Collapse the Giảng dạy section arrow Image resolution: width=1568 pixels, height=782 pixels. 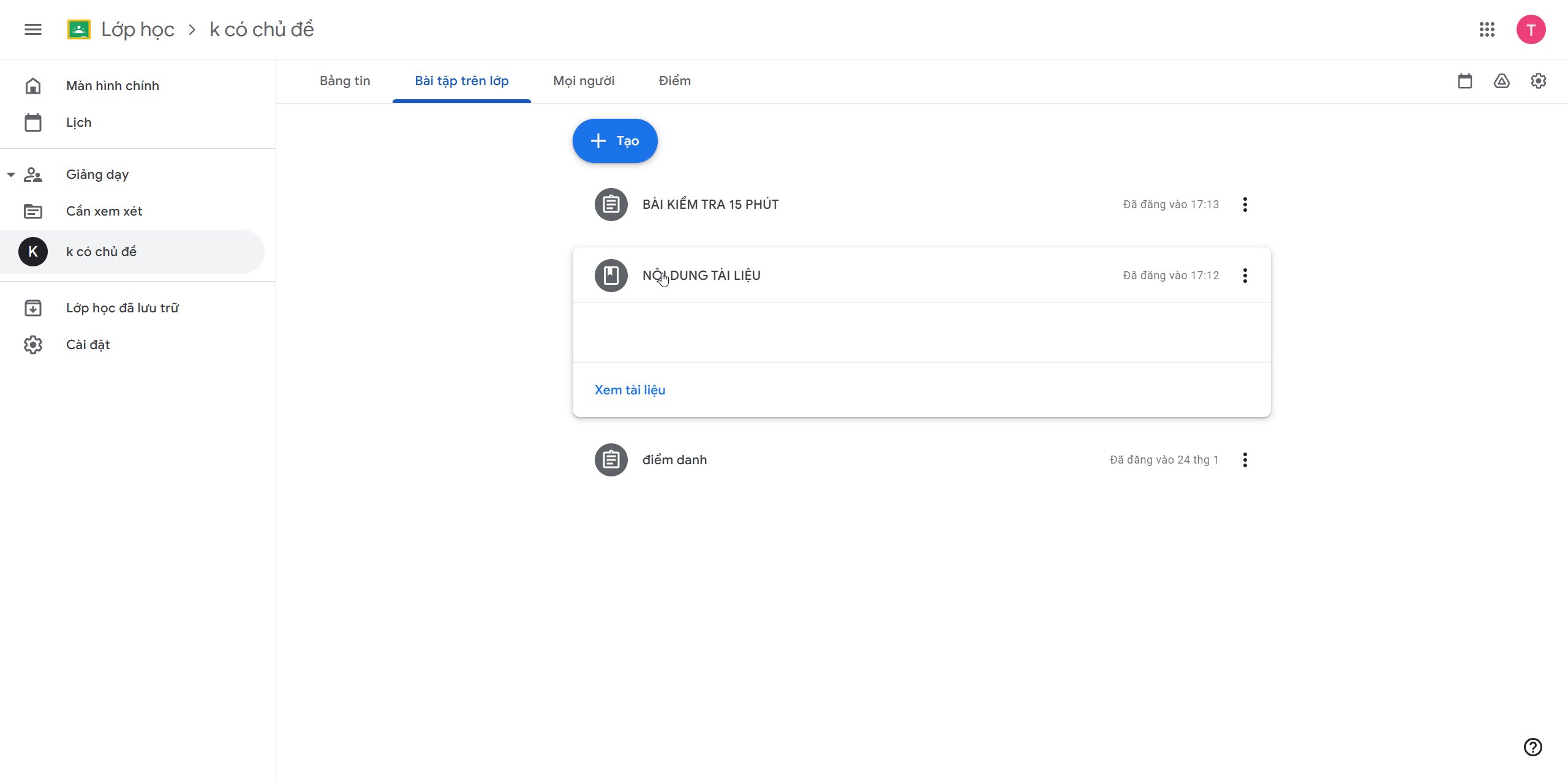[11, 175]
